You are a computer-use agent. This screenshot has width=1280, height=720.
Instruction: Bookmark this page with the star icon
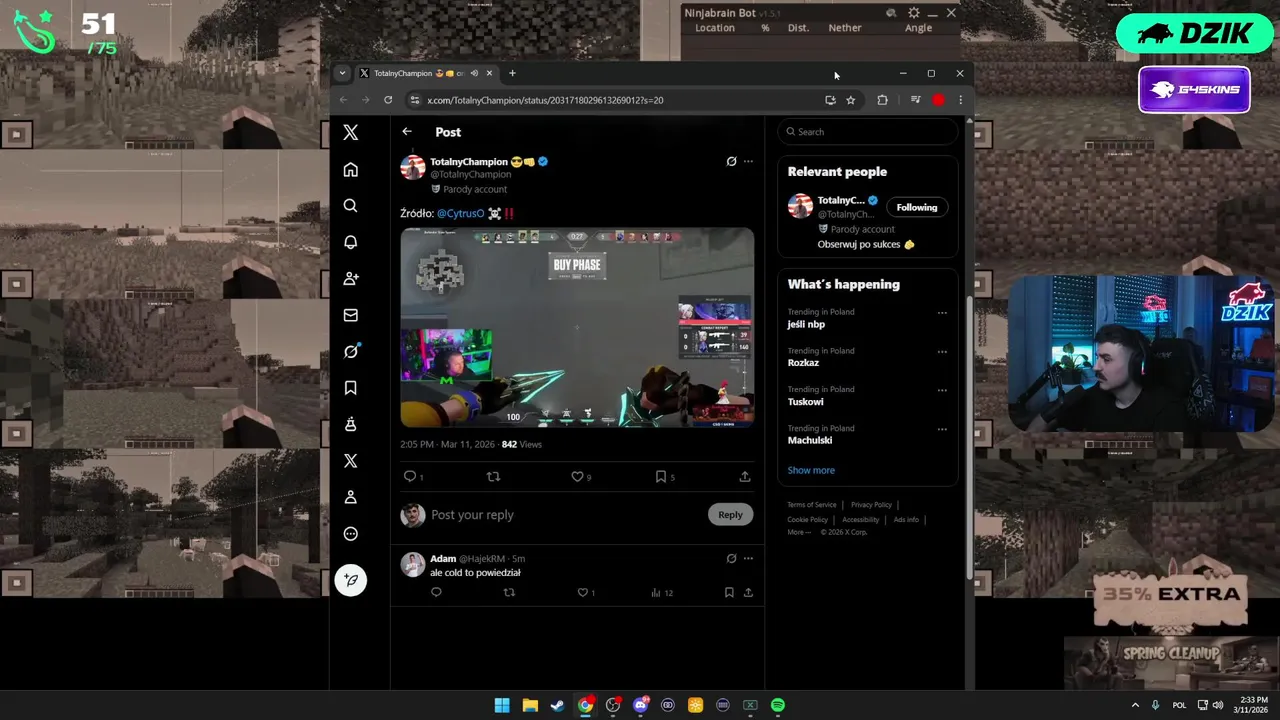(x=851, y=100)
